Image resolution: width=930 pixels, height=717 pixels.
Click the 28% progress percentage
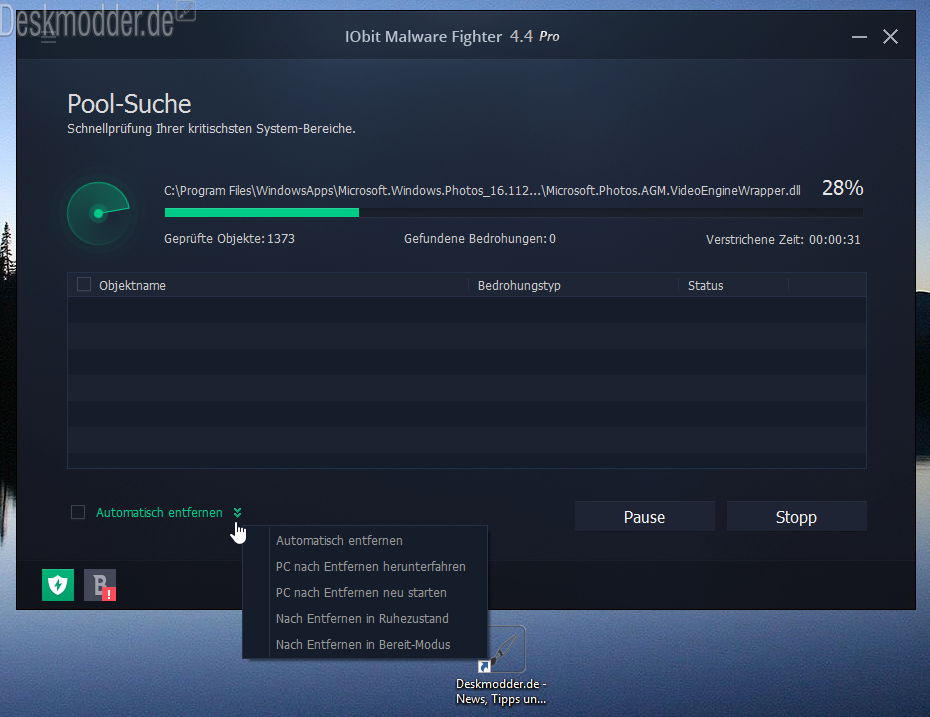click(842, 188)
